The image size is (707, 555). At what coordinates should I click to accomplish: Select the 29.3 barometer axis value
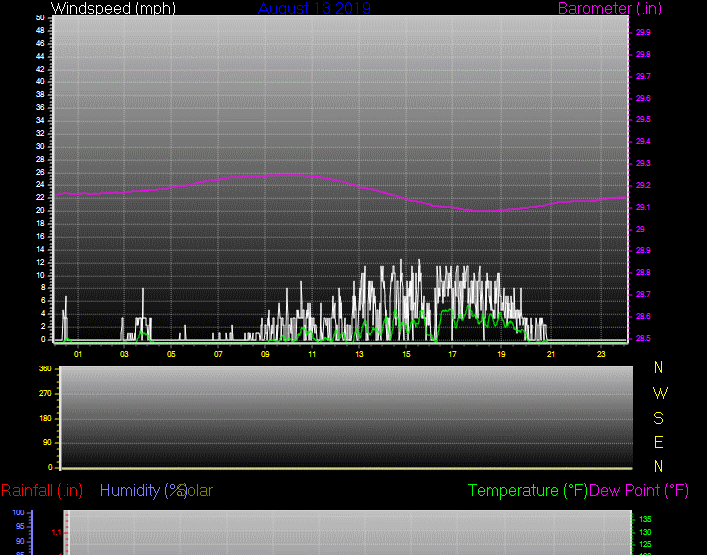(643, 164)
